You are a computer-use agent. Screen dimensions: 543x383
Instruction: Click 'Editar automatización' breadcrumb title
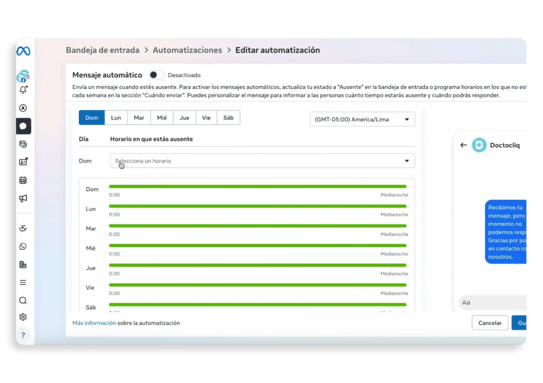click(x=278, y=50)
